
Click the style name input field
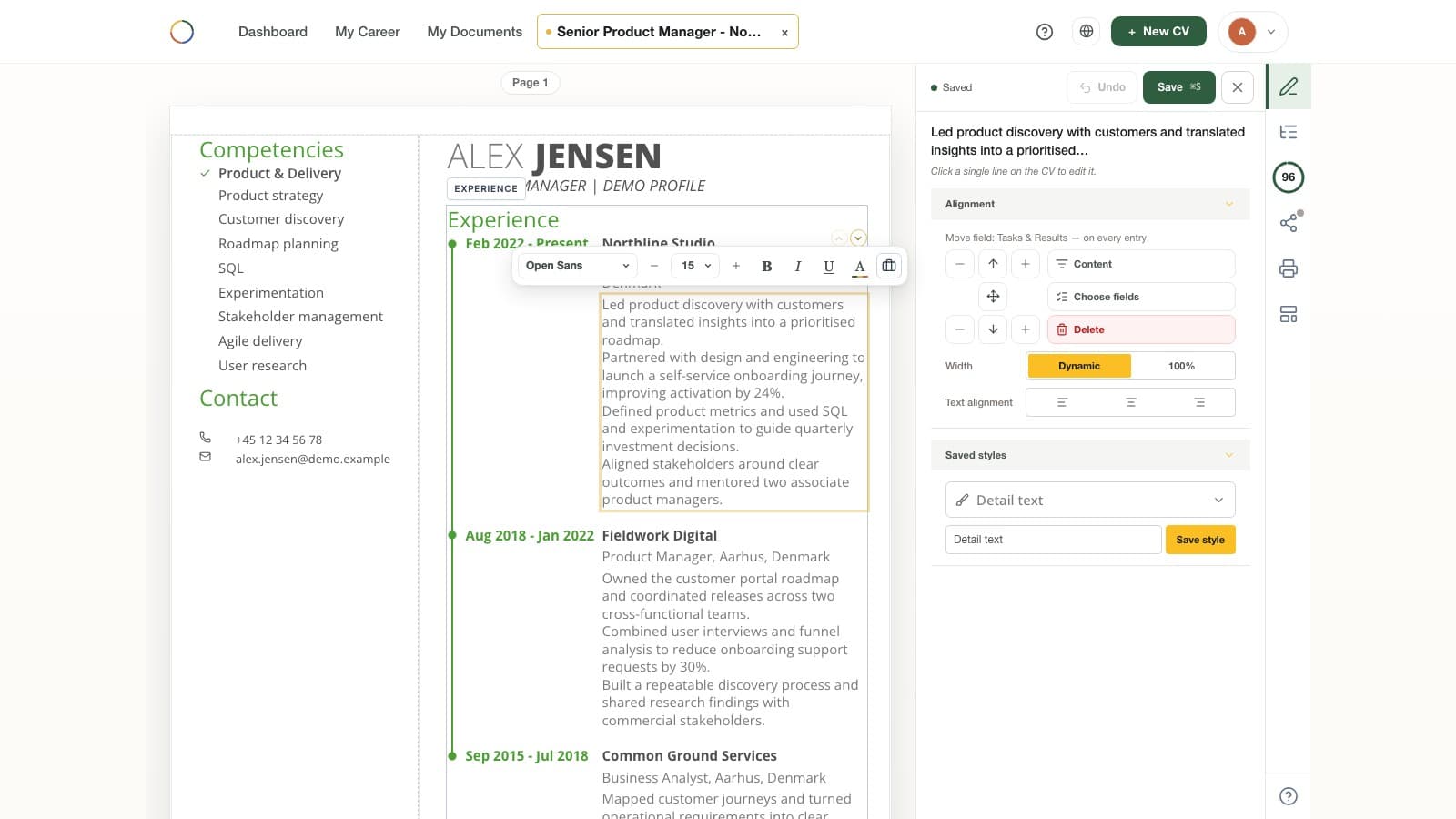tap(1054, 540)
